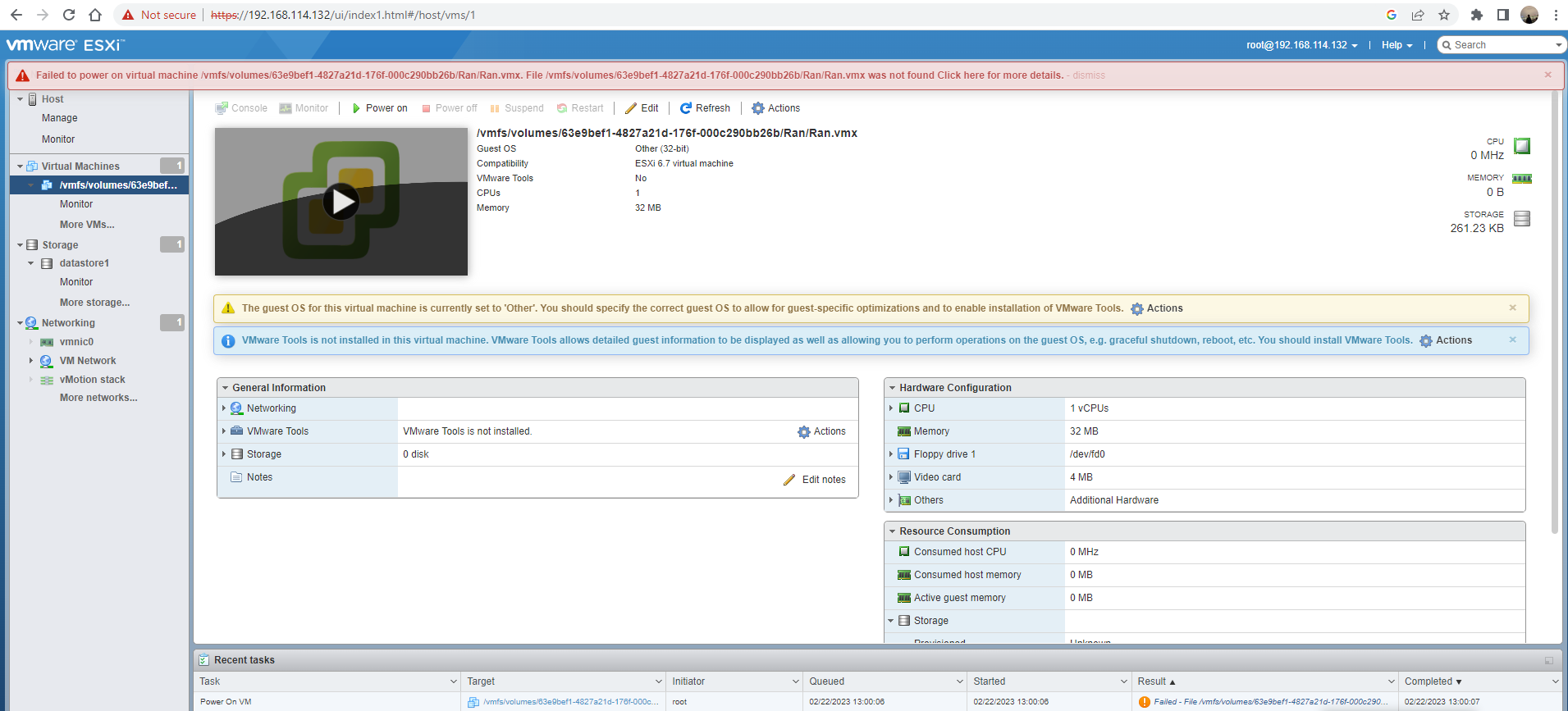Click the STORAGE disk icon at top right
Image resolution: width=1568 pixels, height=711 pixels.
[x=1522, y=218]
